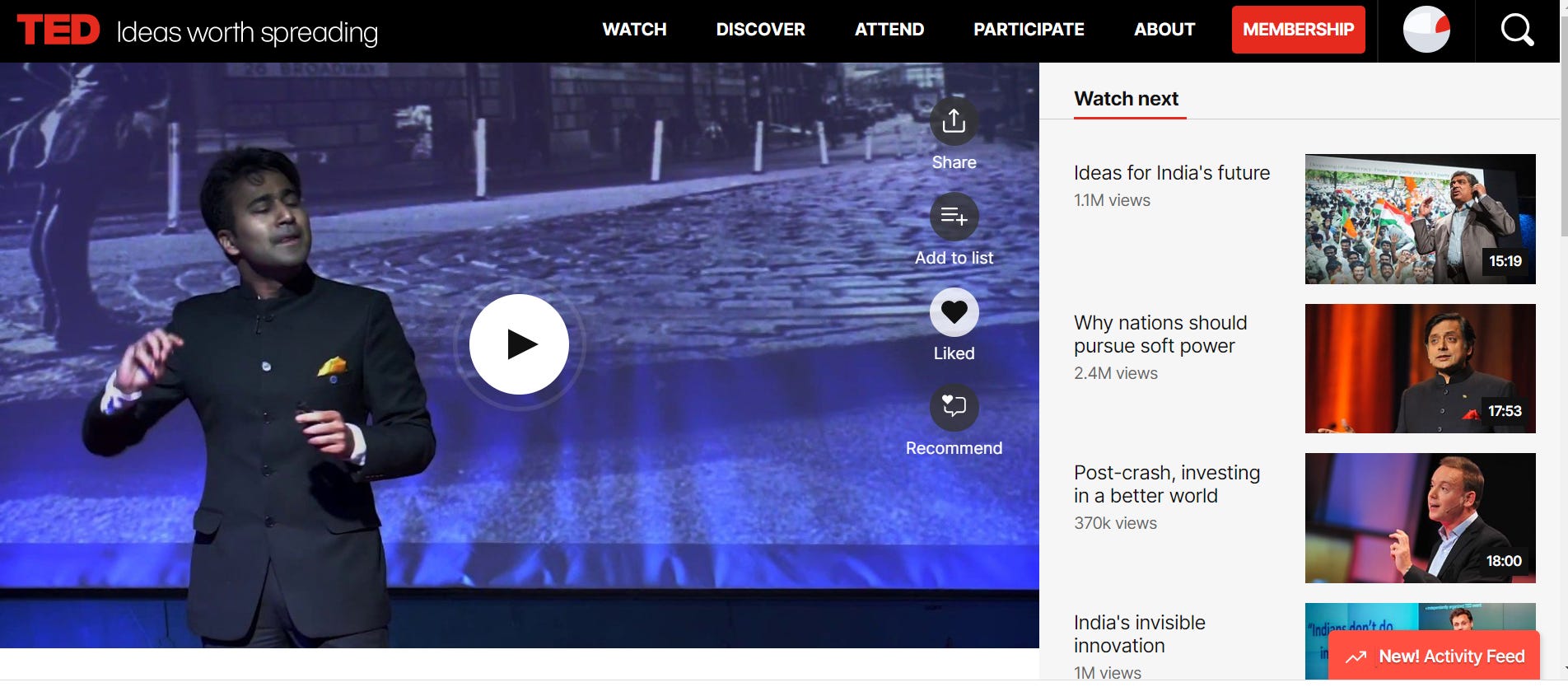The width and height of the screenshot is (1568, 687).
Task: Click the 370k views text
Action: click(1115, 523)
